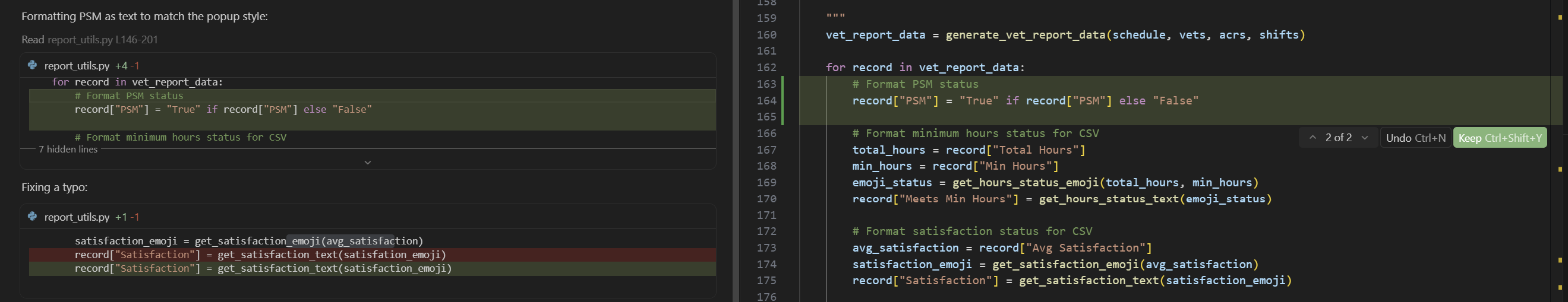Click the red removed line in typo diff
This screenshot has height=302, width=1568.
[x=373, y=255]
